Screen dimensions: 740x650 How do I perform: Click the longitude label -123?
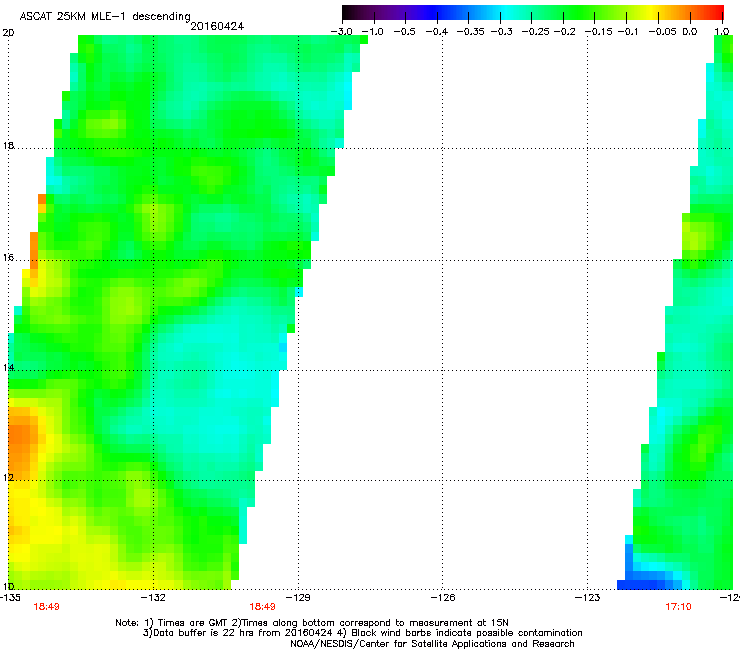tap(588, 598)
